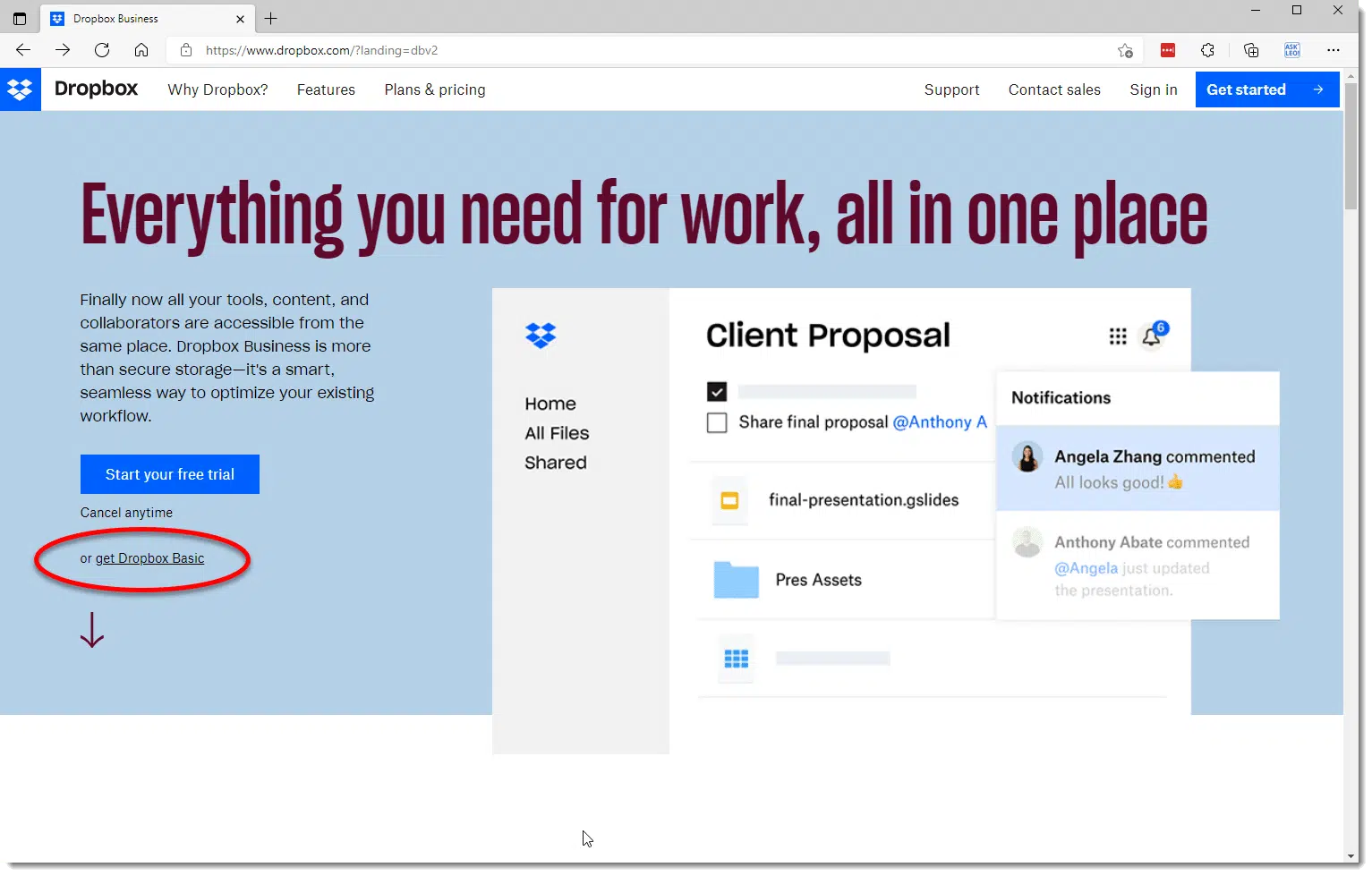Image resolution: width=1372 pixels, height=876 pixels.
Task: Click the Notifications panel heading
Action: point(1061,398)
